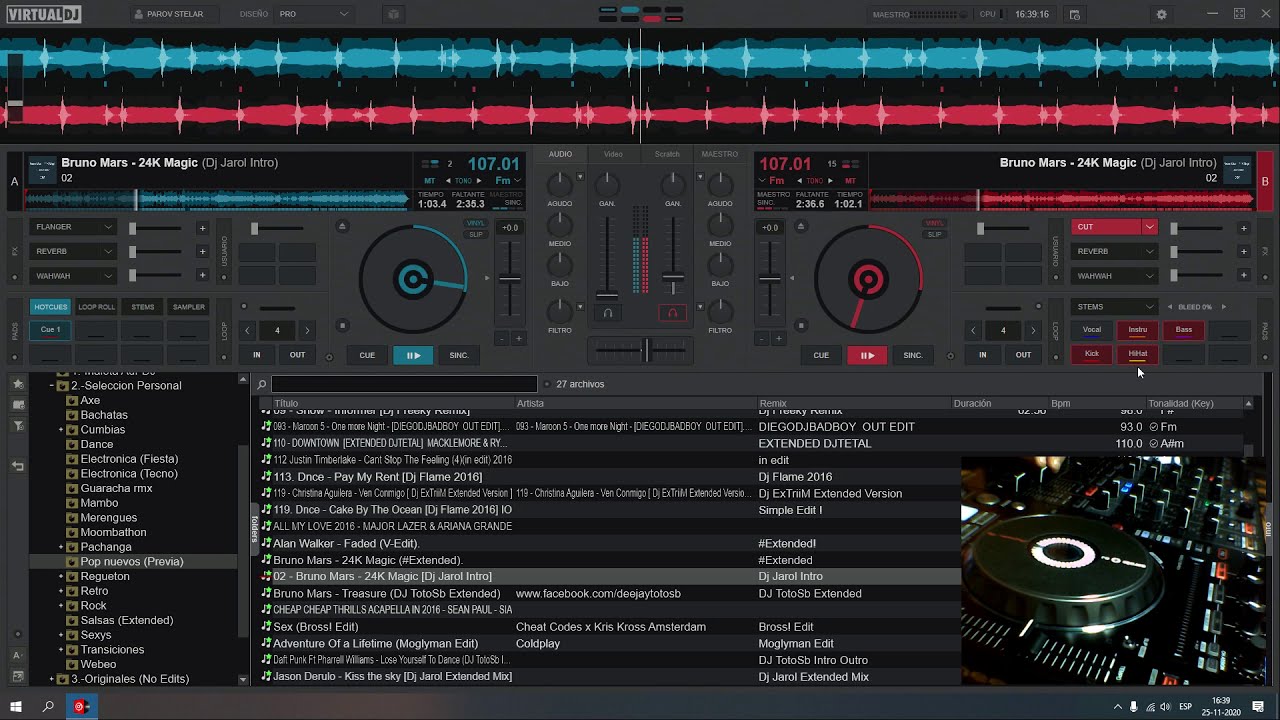Click pitch minus button on deck B
The height and width of the screenshot is (720, 1280).
click(762, 338)
